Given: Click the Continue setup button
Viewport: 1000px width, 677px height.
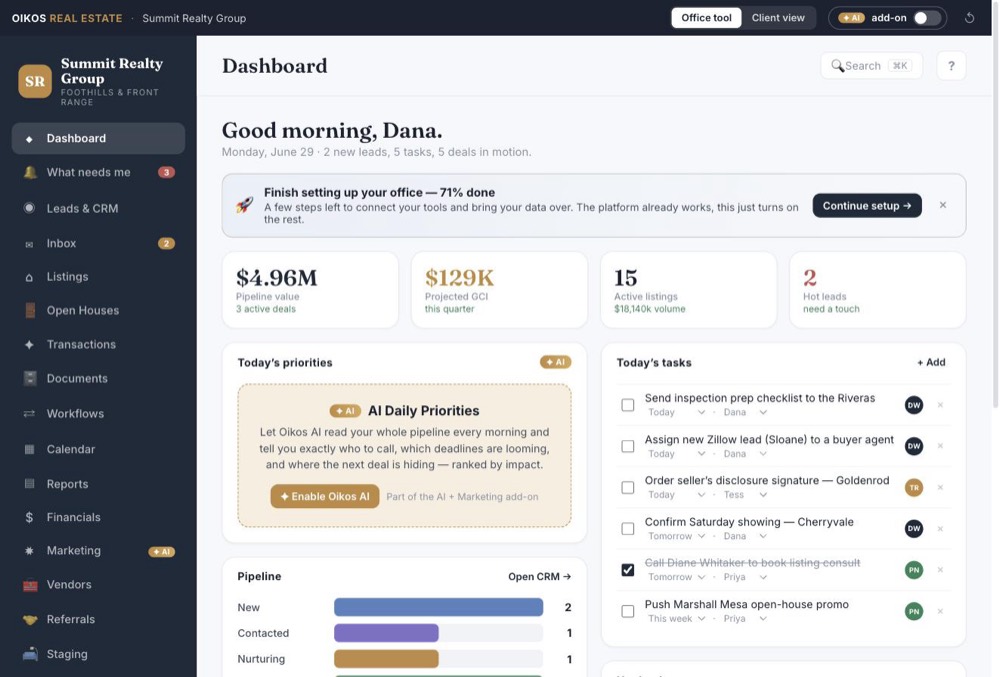Looking at the screenshot, I should [867, 205].
